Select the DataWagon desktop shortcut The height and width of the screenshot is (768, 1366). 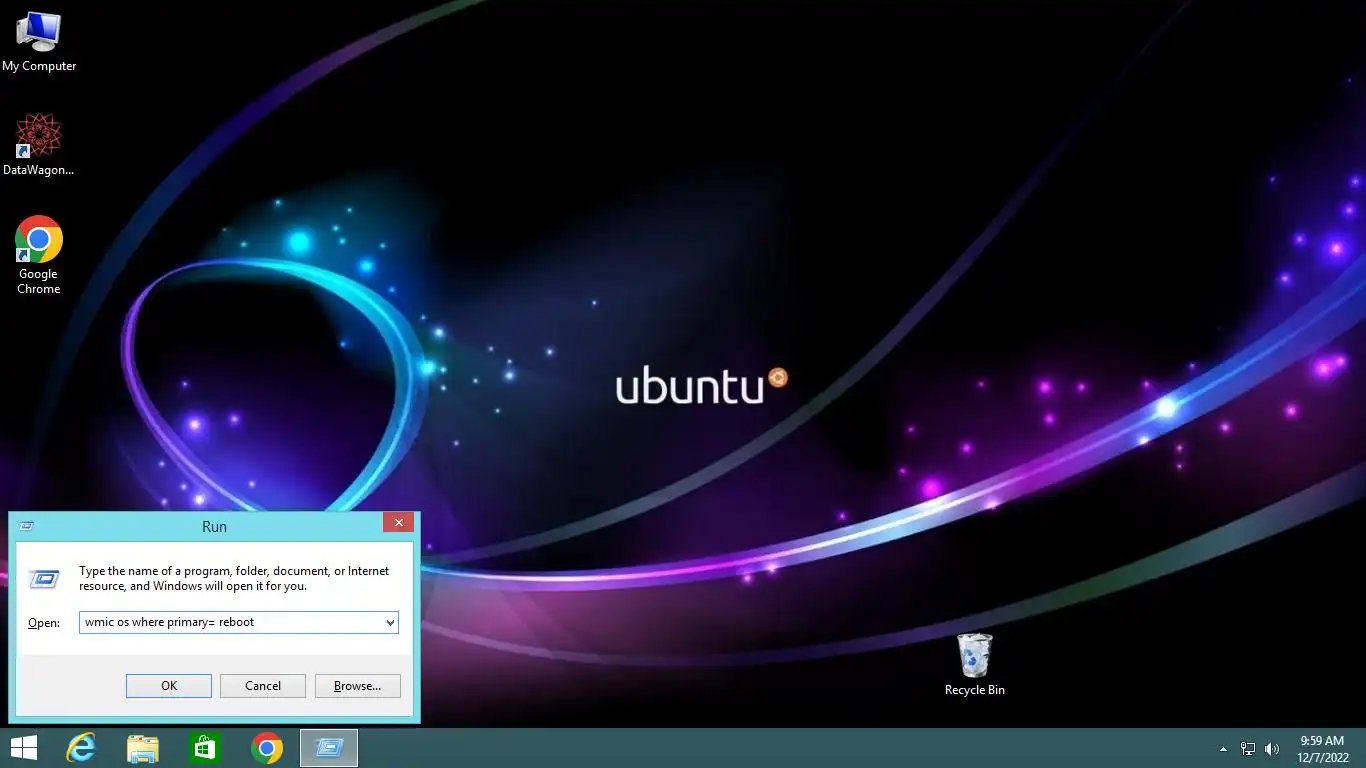coord(39,145)
